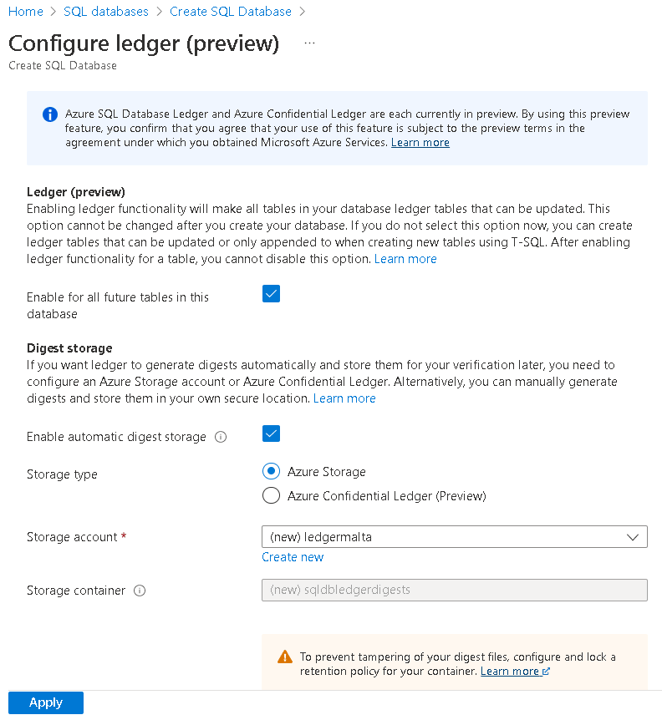
Task: Click the orange warning triangle icon
Action: pyautogui.click(x=285, y=657)
